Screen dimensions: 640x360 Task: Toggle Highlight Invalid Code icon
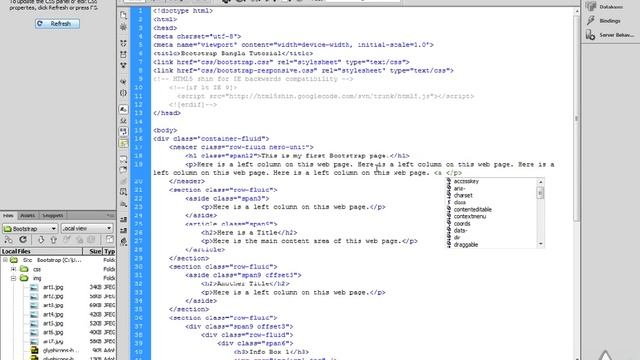coord(123,120)
